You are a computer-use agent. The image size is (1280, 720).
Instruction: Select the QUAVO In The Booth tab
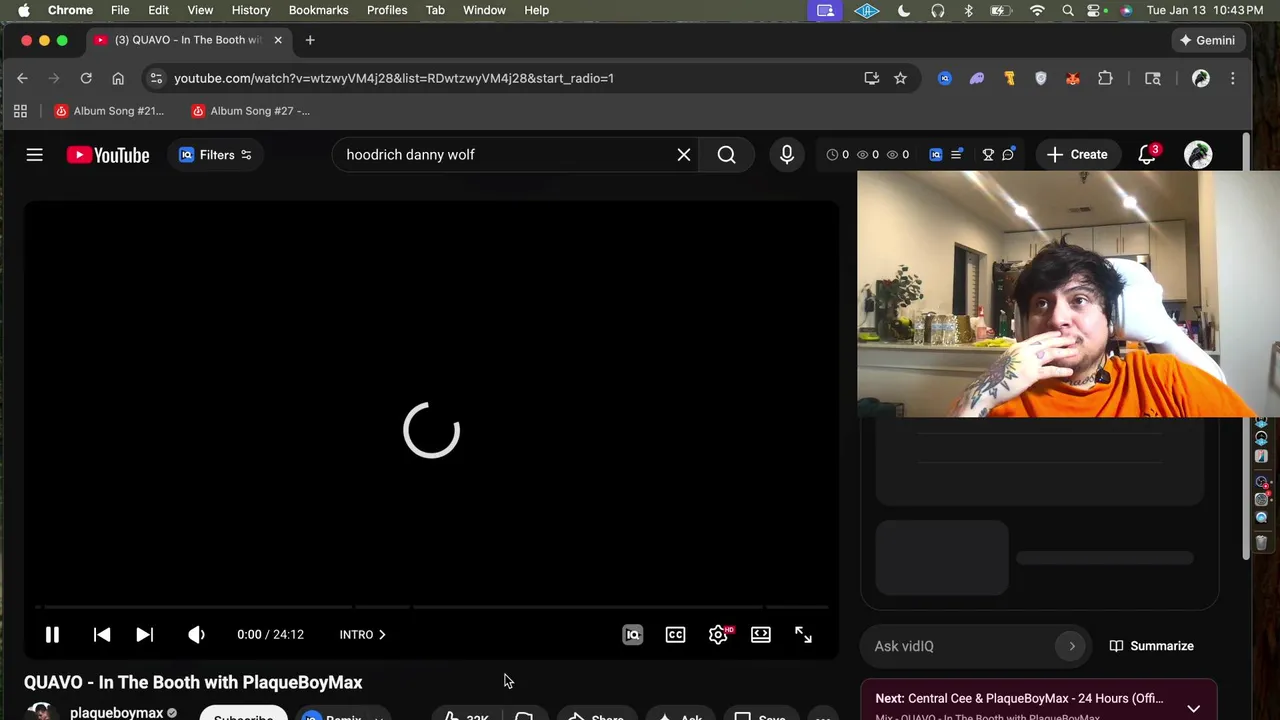[x=188, y=40]
